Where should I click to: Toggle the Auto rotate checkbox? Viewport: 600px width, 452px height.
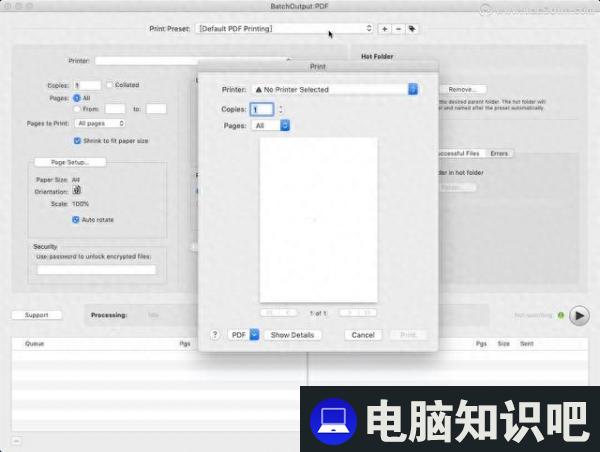76,220
